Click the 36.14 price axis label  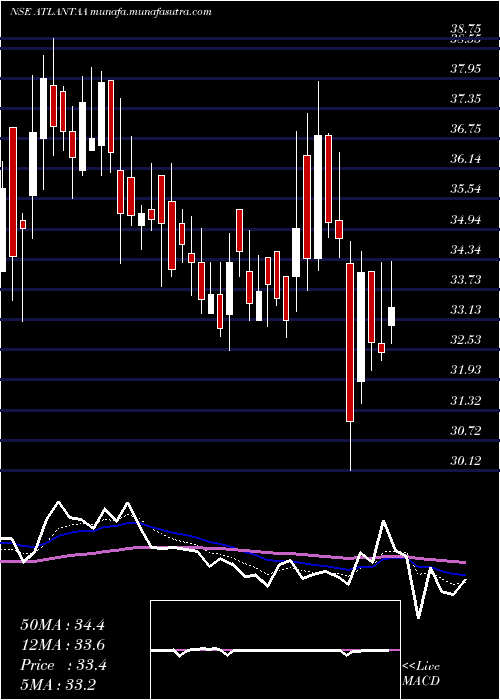(466, 159)
